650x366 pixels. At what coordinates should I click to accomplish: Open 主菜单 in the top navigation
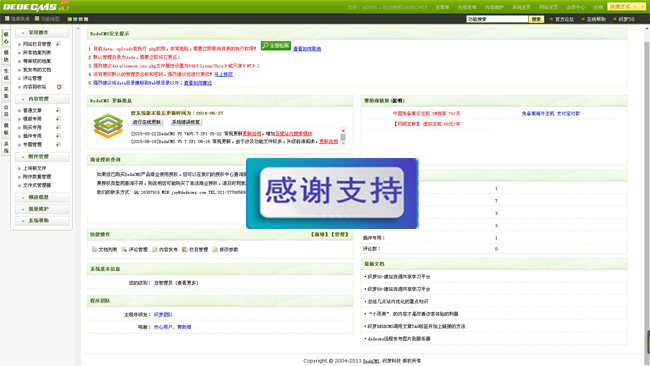point(442,7)
